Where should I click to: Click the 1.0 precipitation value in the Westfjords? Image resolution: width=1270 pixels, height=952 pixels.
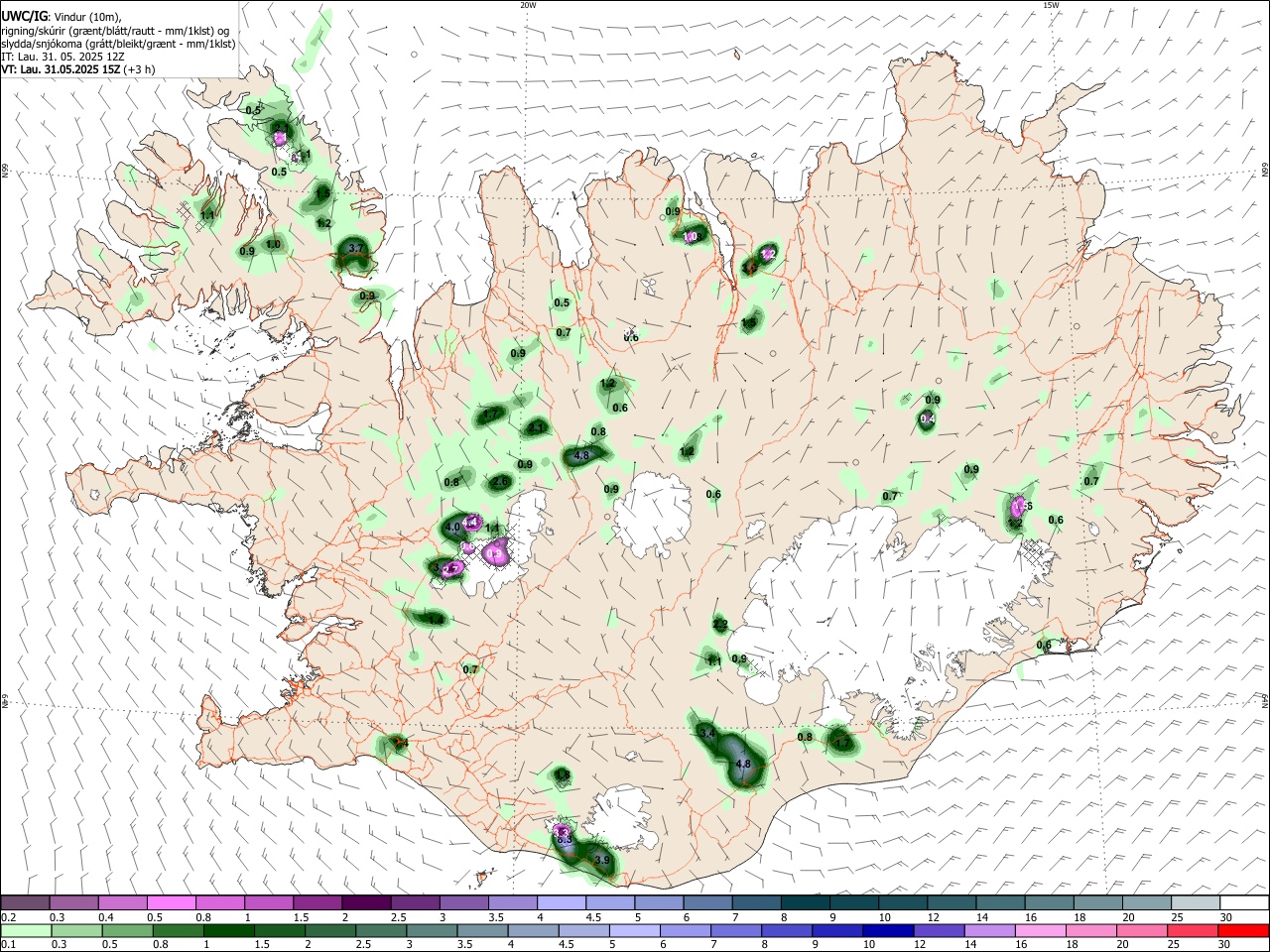pyautogui.click(x=273, y=244)
